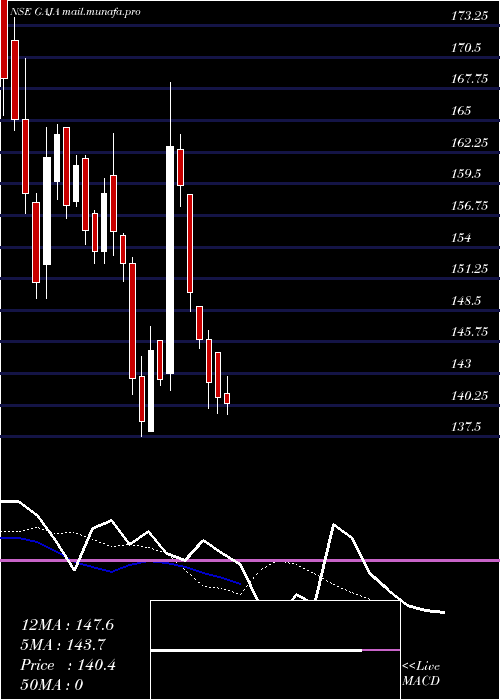Screen dimensions: 500x700
Task: Click the NSE GAJA mail.munafa.pro title text
Action: pos(75,12)
